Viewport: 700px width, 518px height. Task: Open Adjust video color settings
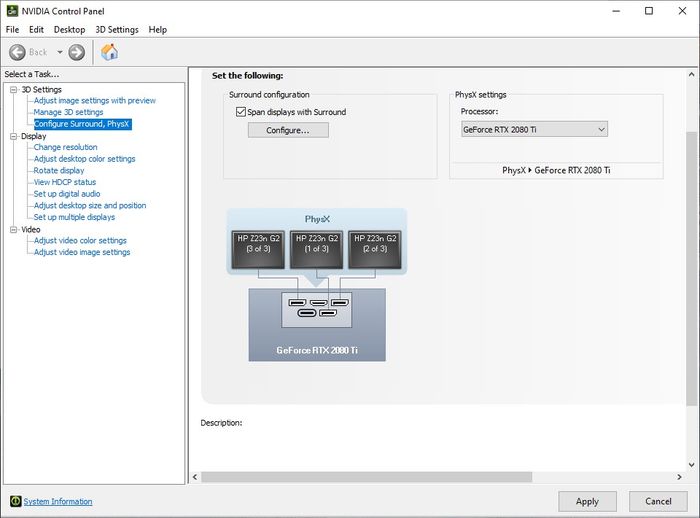pyautogui.click(x=80, y=240)
